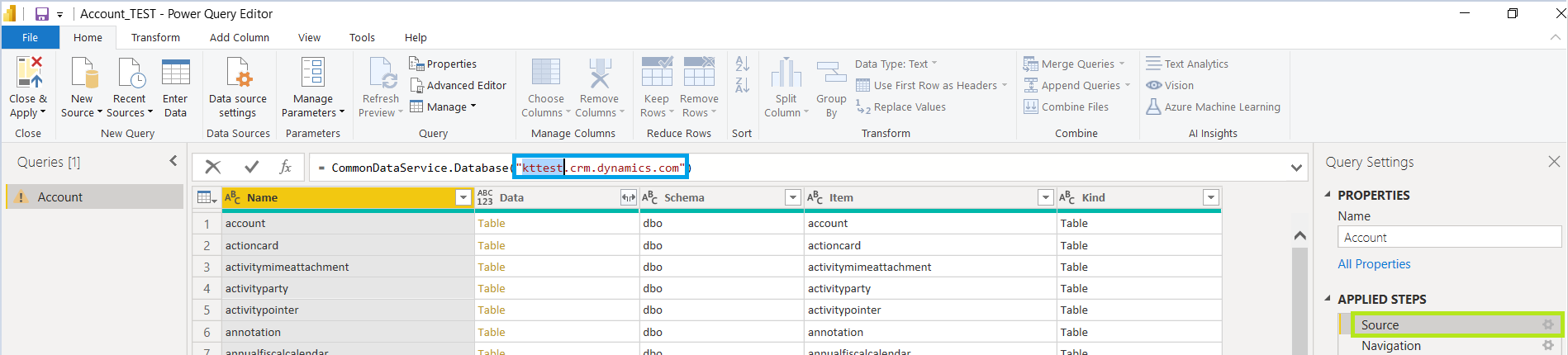Cancel formula edit with the X button

213,168
